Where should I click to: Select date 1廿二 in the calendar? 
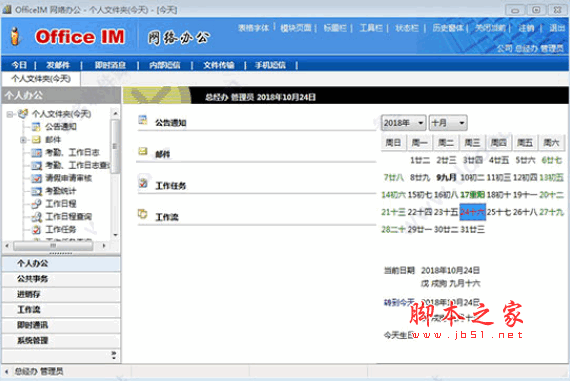pos(420,160)
